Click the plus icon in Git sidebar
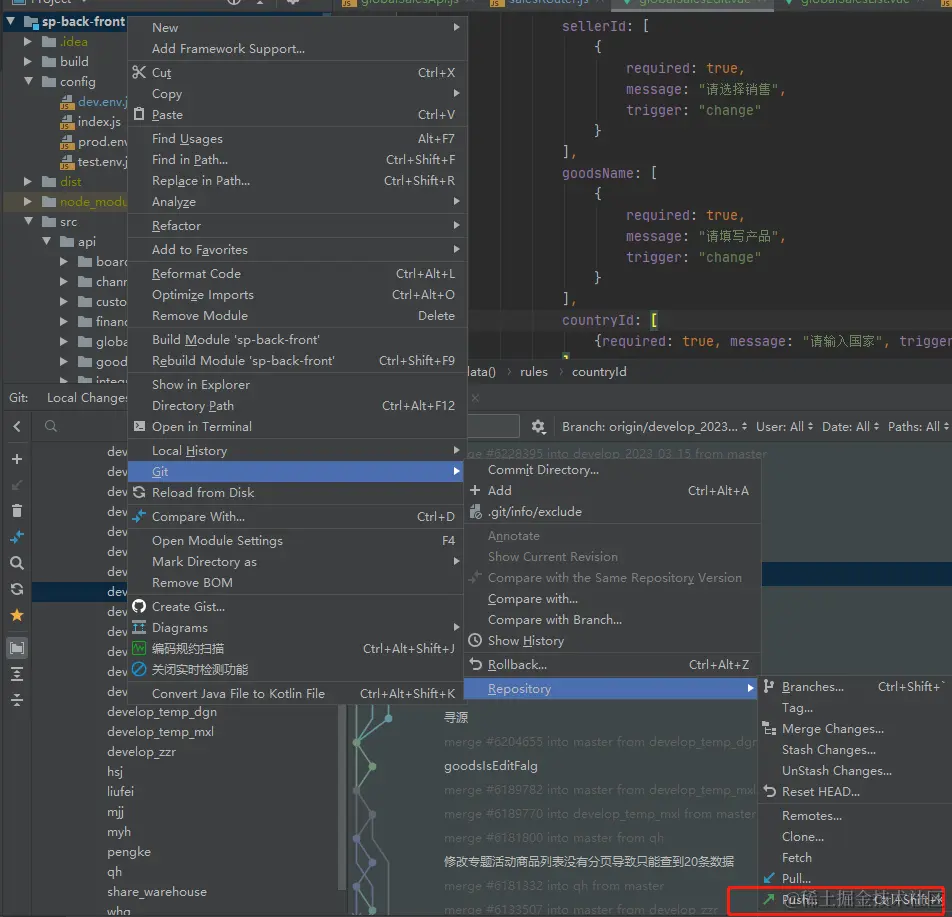This screenshot has width=952, height=917. click(17, 459)
